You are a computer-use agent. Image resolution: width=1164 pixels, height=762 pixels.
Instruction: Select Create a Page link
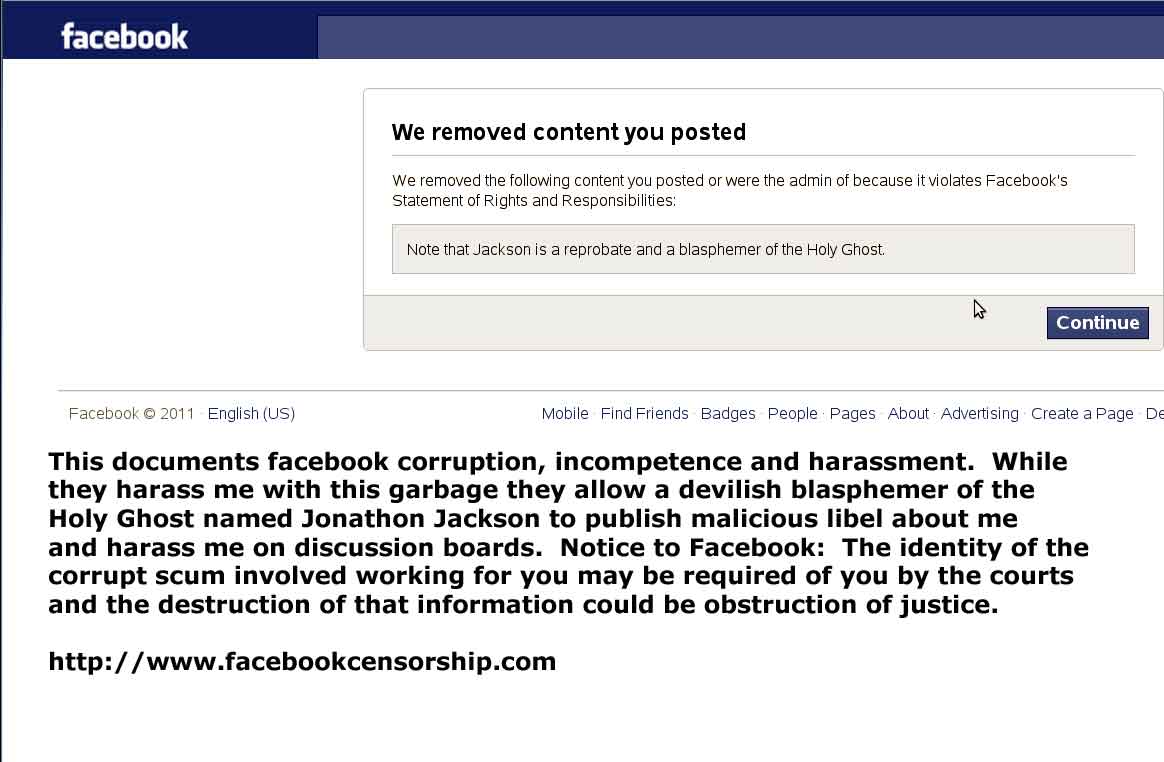(x=1082, y=414)
